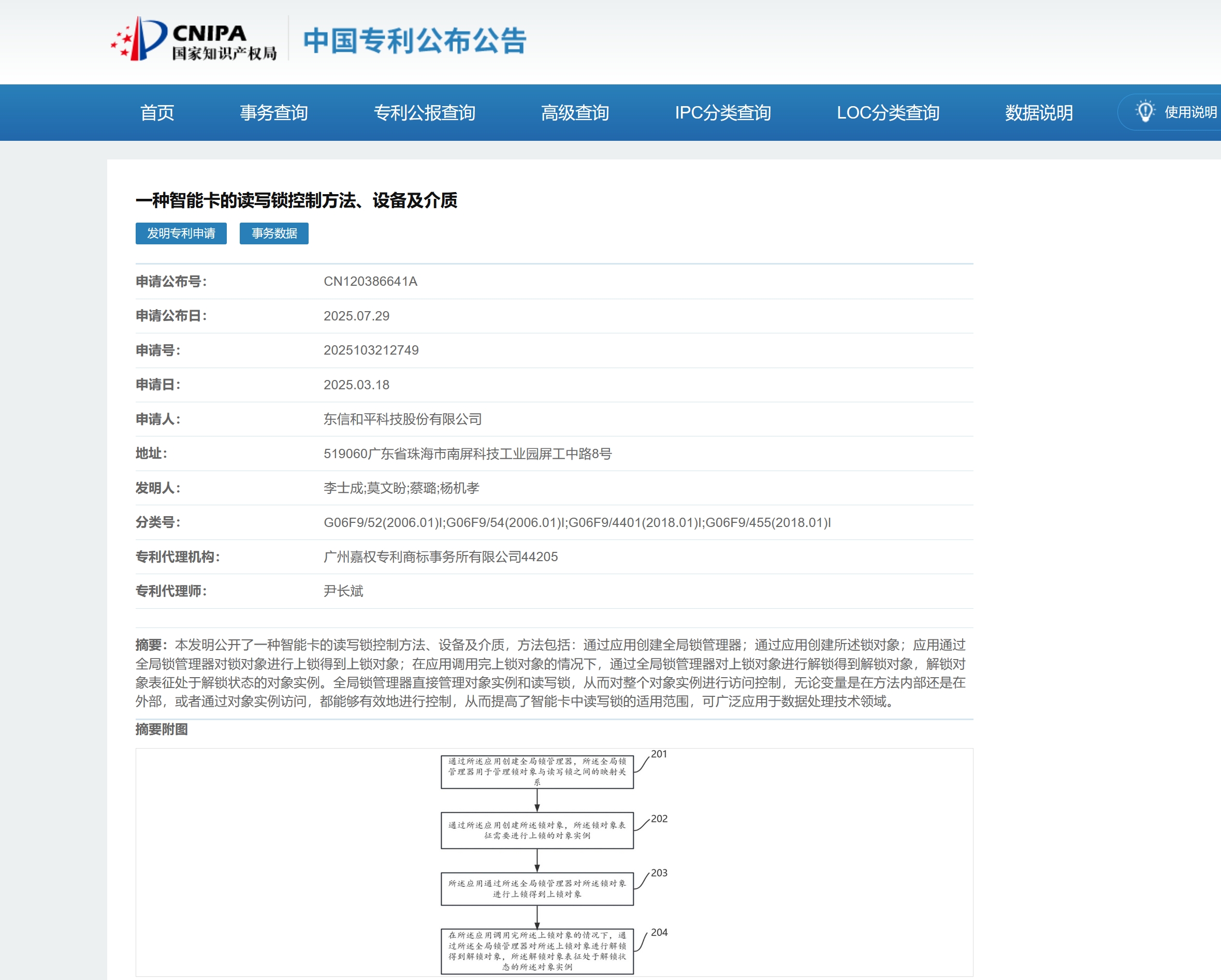The image size is (1221, 980).
Task: Open the IPC分类查询 menu item
Action: pyautogui.click(x=723, y=113)
